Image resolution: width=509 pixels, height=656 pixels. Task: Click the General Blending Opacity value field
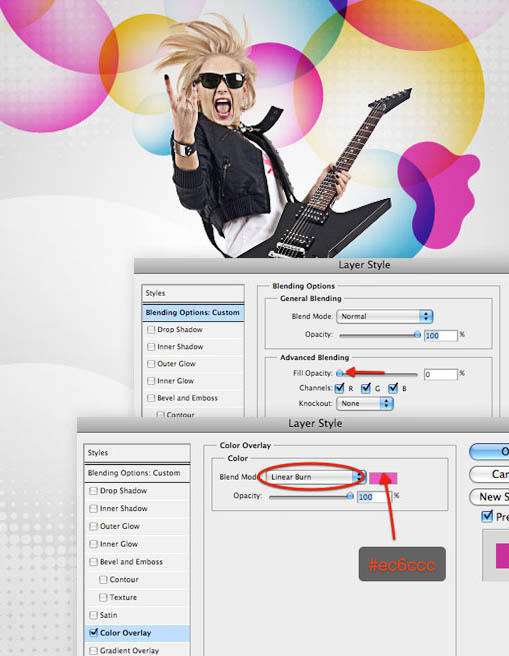[441, 336]
